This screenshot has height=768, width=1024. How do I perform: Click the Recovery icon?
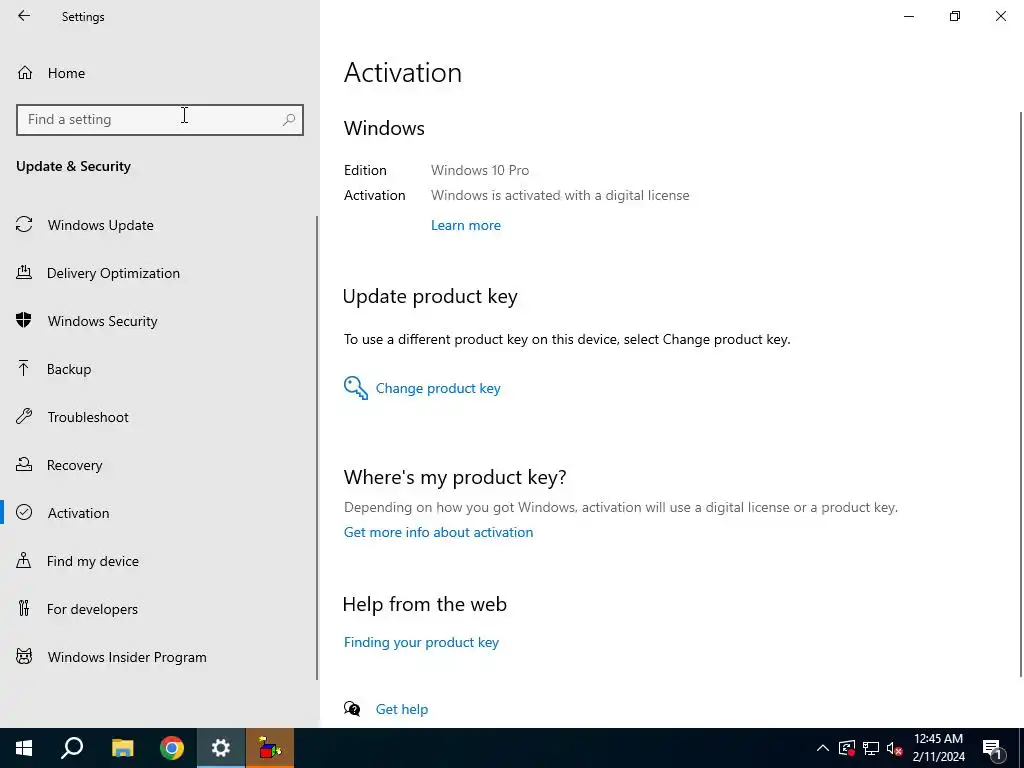click(x=24, y=464)
